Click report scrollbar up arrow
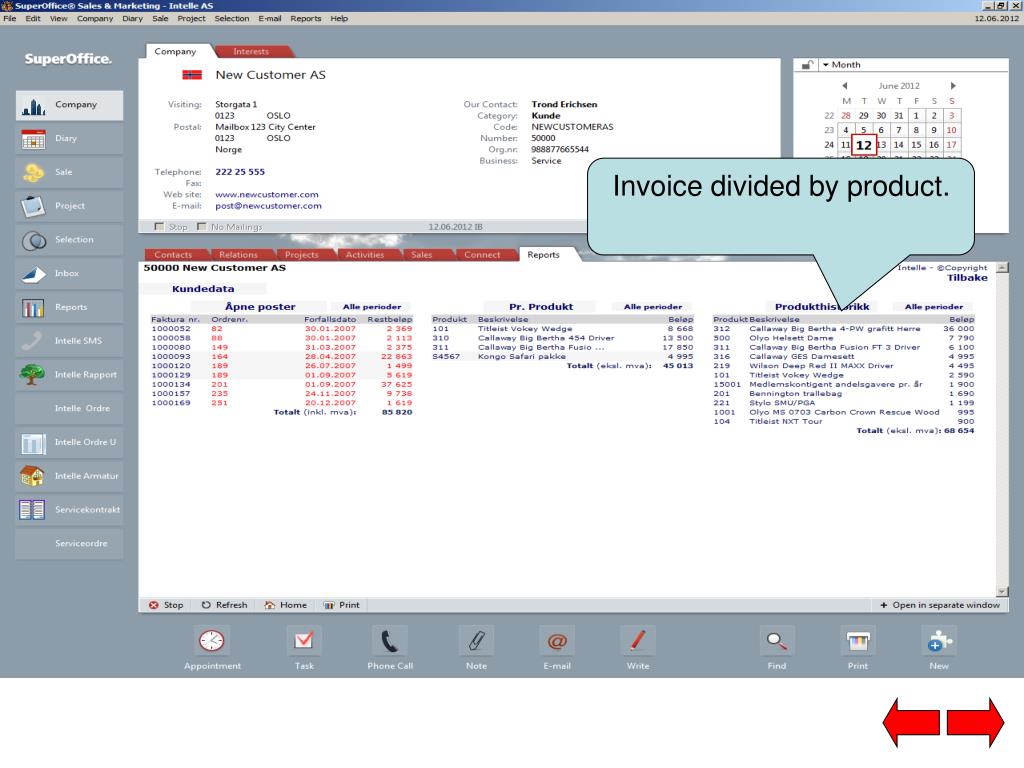The height and width of the screenshot is (768, 1024). pyautogui.click(x=1002, y=268)
